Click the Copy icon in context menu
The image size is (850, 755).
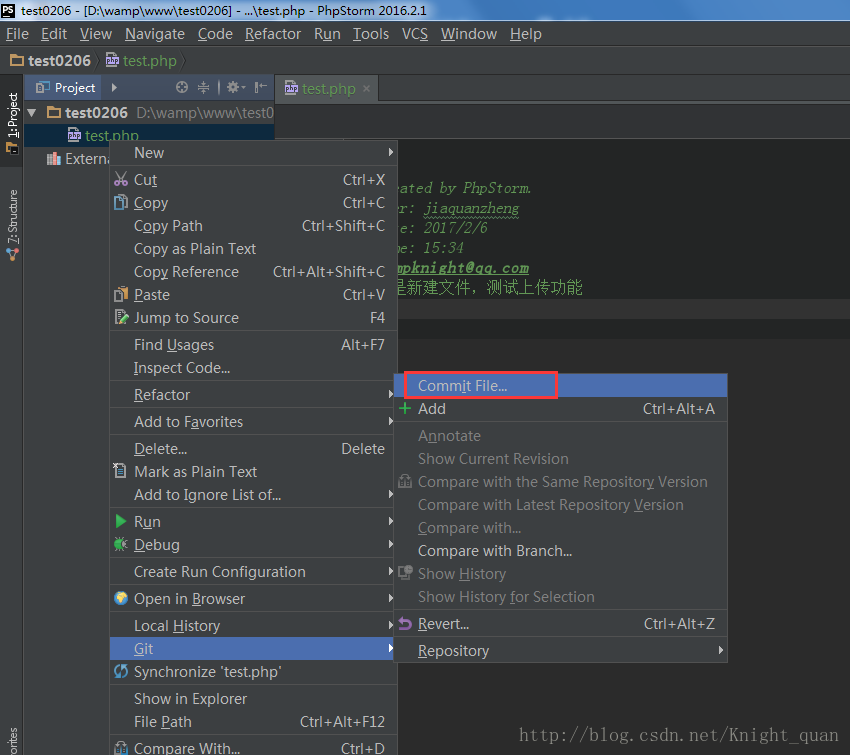point(121,203)
